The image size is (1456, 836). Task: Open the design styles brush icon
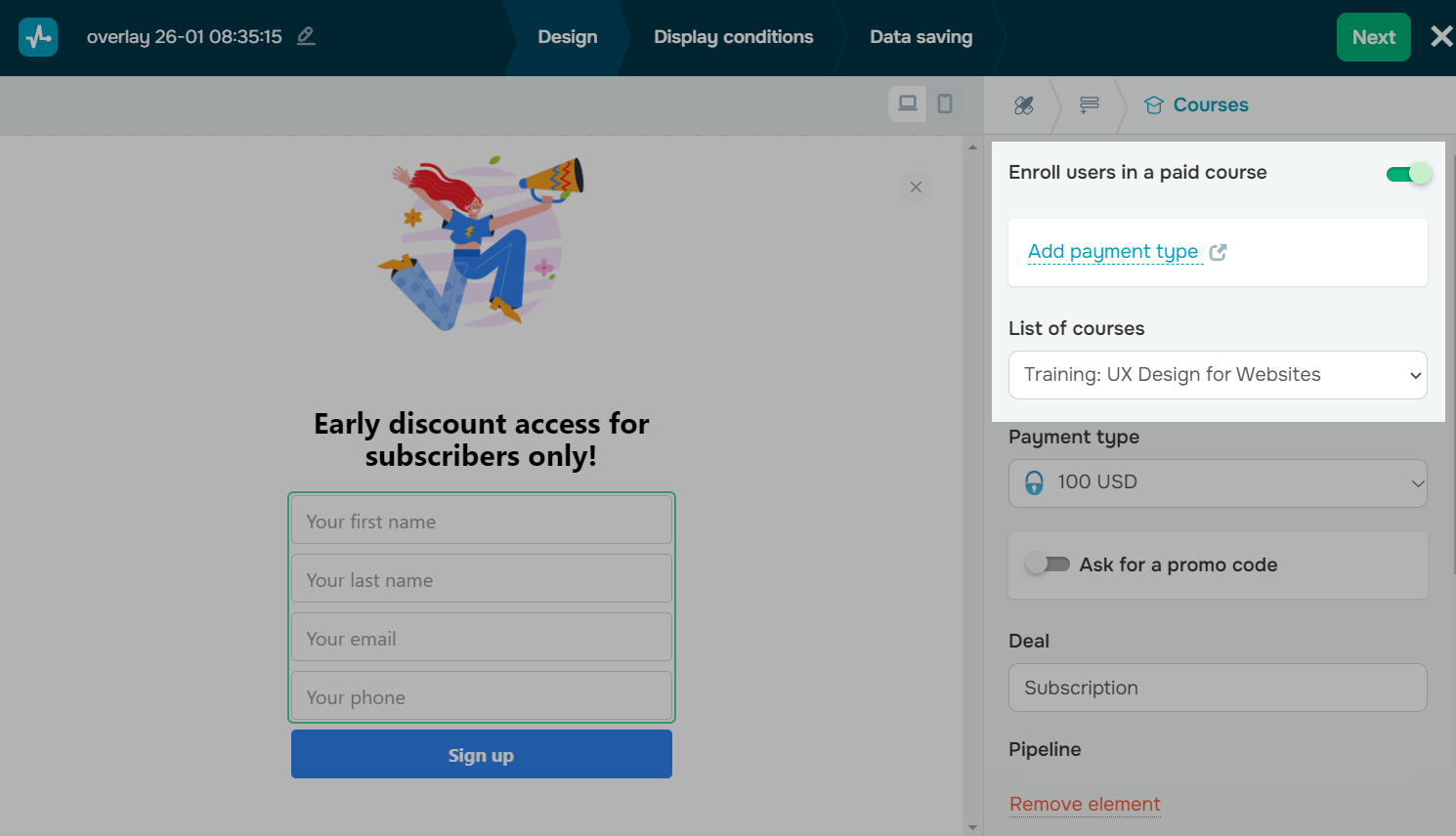click(x=1024, y=105)
